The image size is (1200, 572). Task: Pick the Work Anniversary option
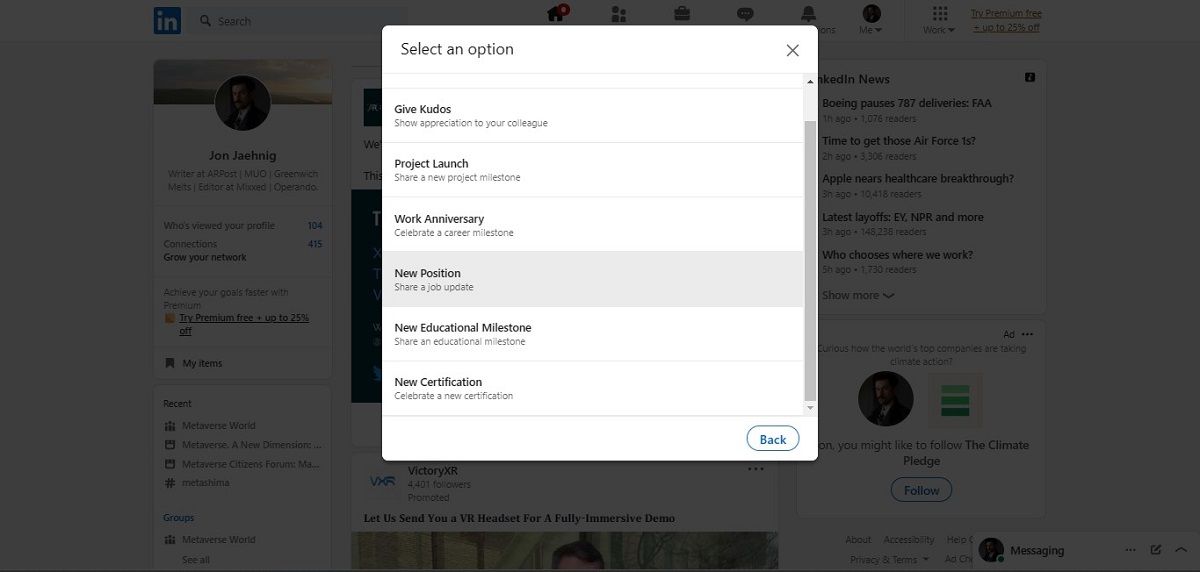click(592, 225)
